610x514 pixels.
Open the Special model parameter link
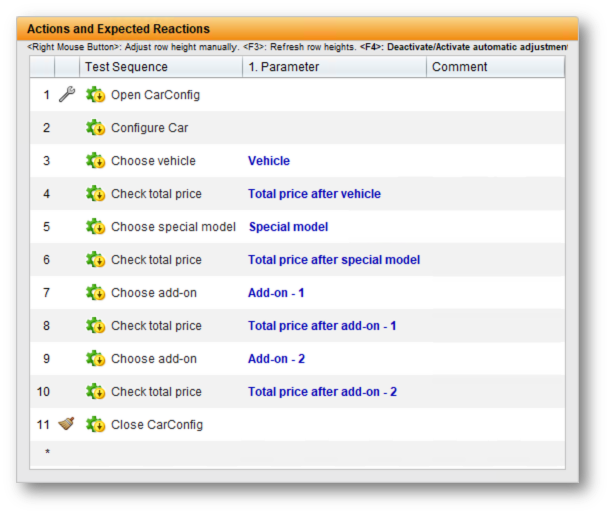(x=288, y=226)
